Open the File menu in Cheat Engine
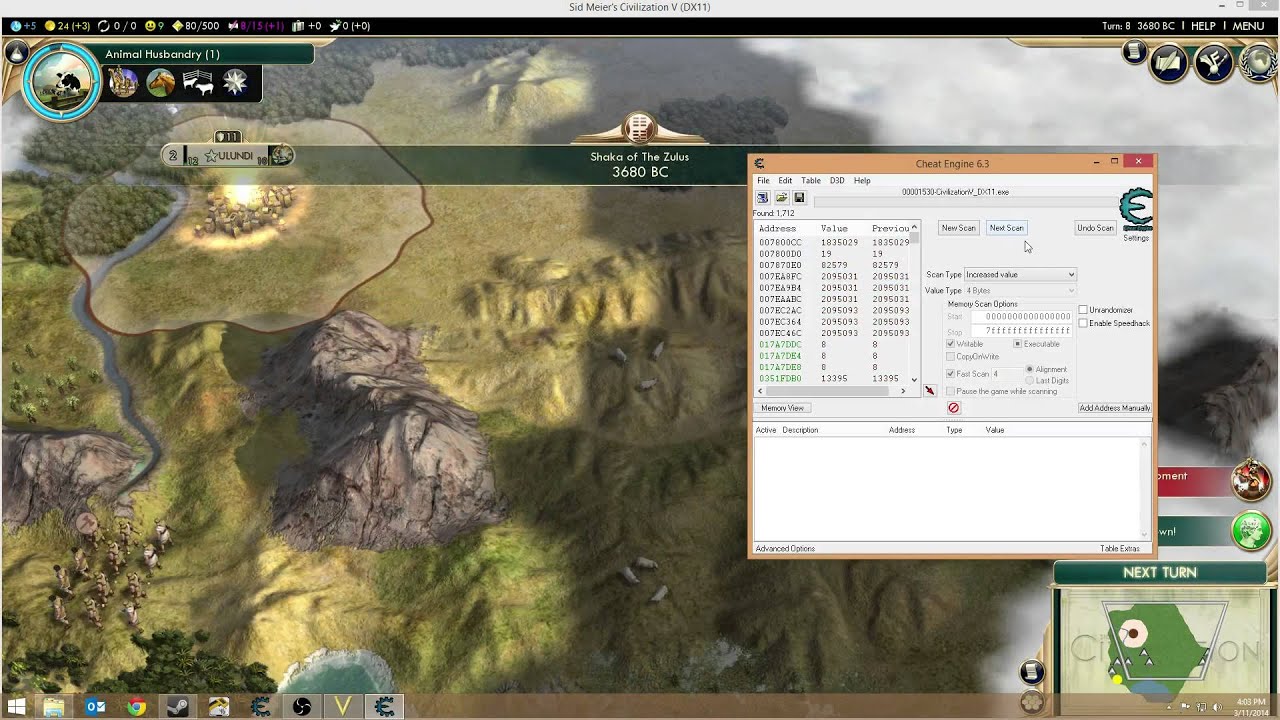 click(x=763, y=181)
